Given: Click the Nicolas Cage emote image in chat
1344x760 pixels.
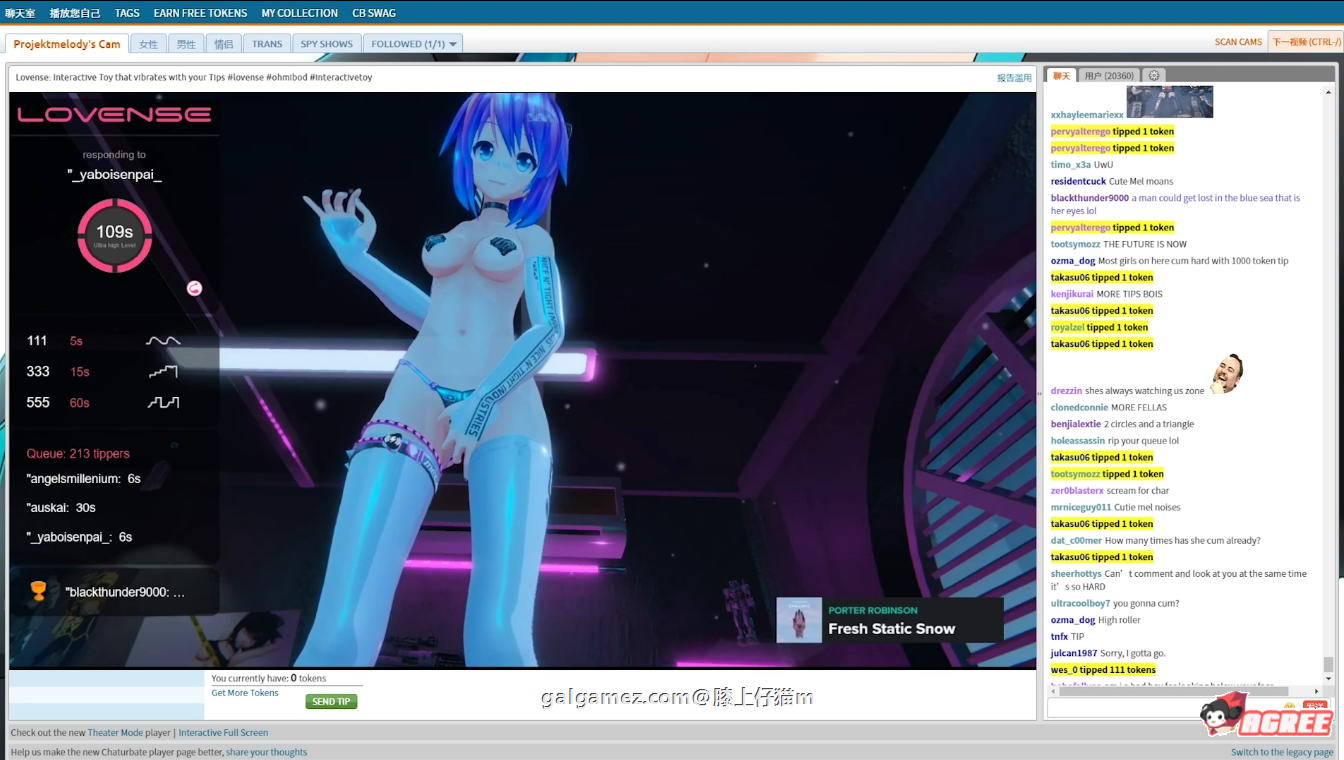Looking at the screenshot, I should [x=1227, y=374].
